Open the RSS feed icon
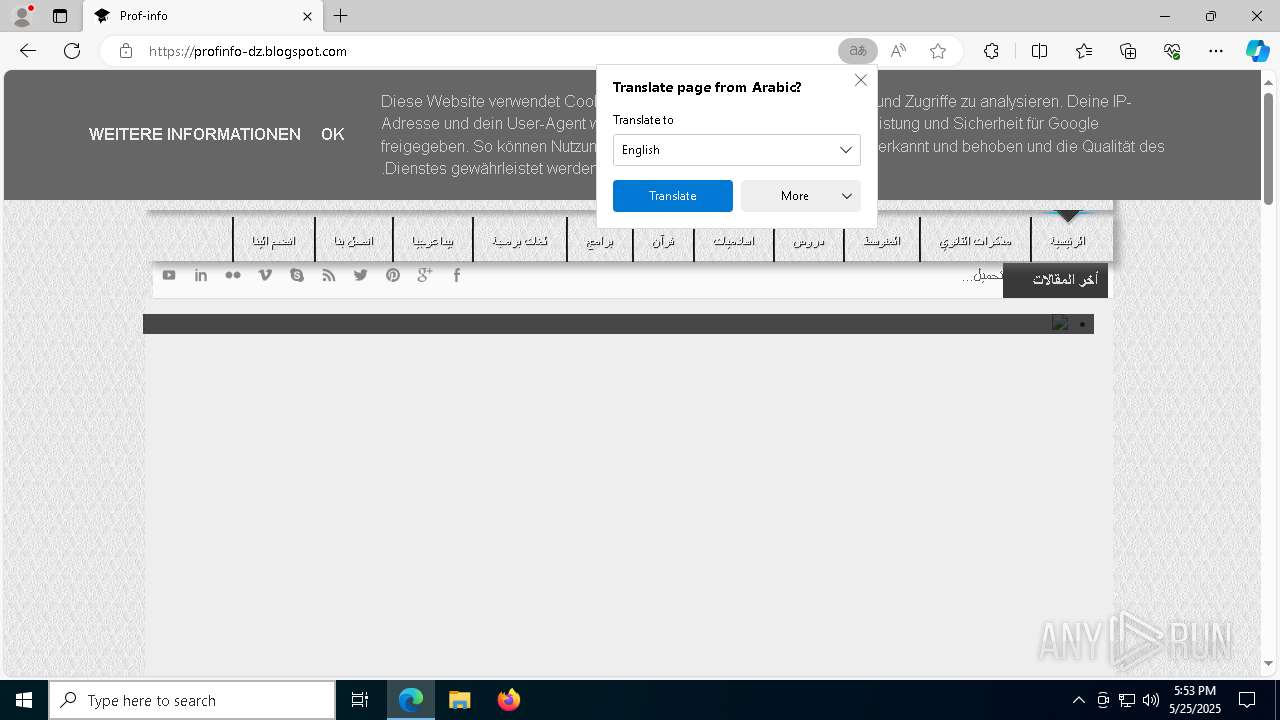 click(329, 275)
